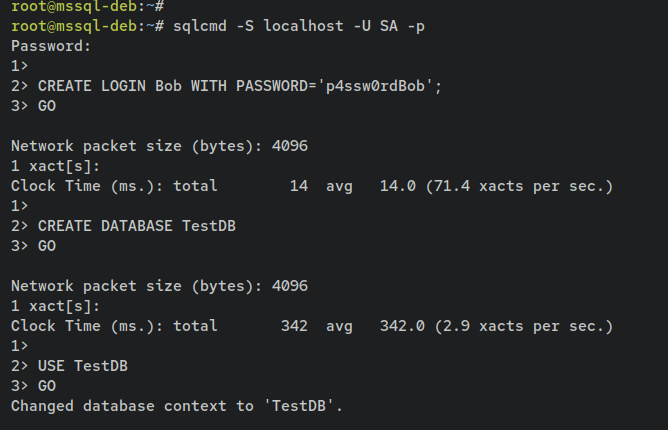Click the total value 342 in Clock Time
Screen dimensions: 668x430
pos(295,326)
